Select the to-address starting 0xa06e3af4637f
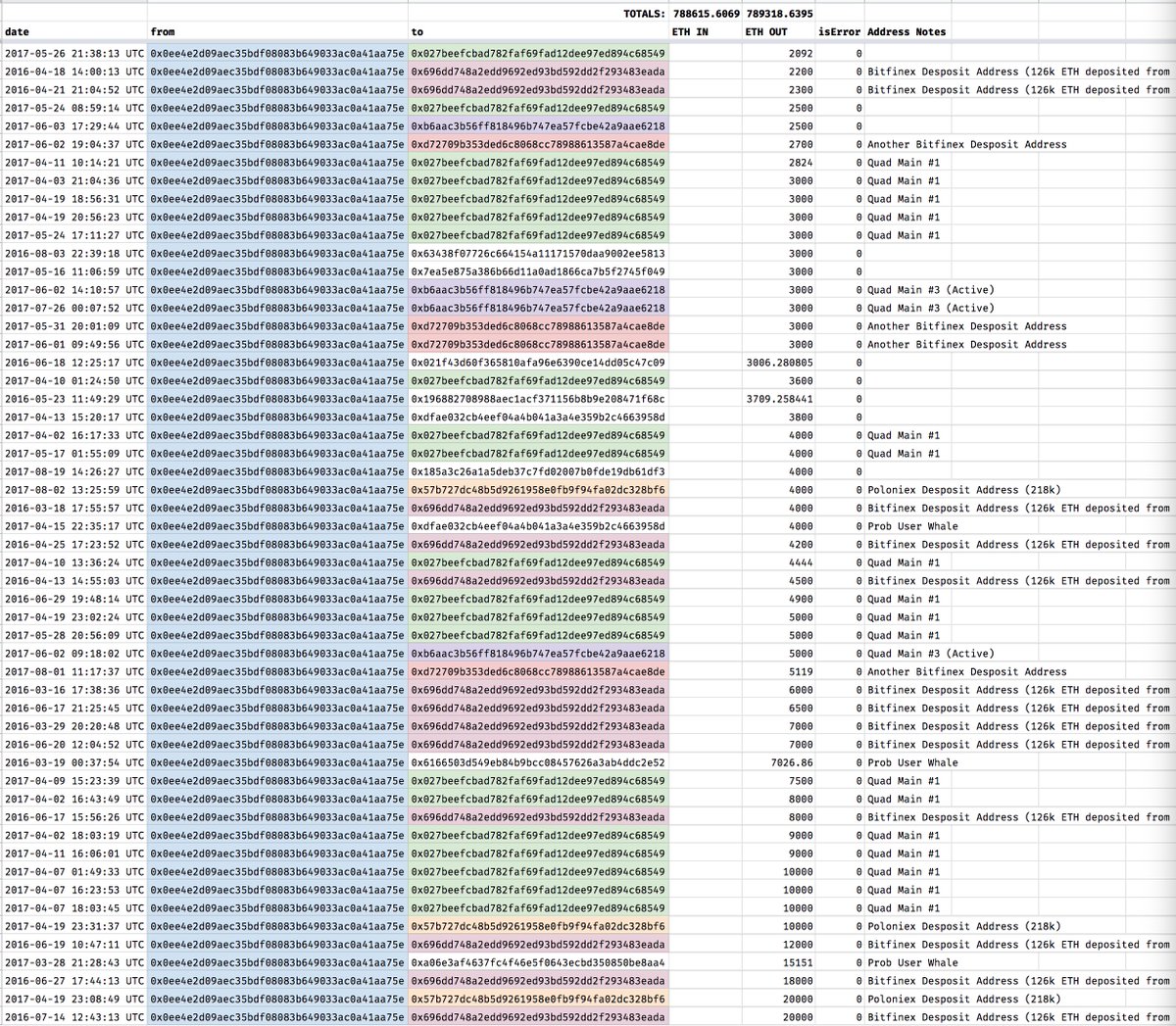The image size is (1176, 1026). [x=538, y=963]
